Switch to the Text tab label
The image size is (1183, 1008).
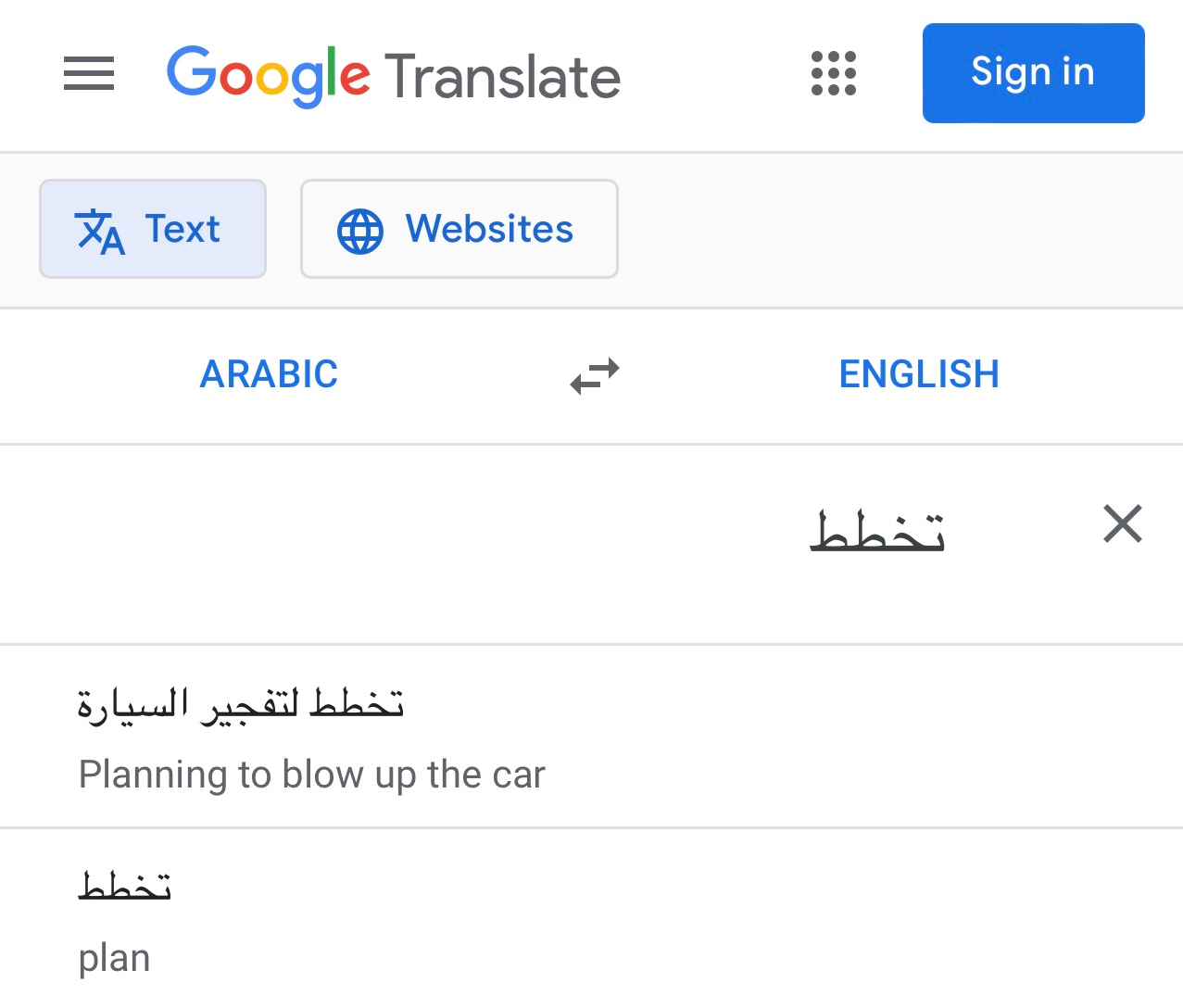tap(182, 229)
